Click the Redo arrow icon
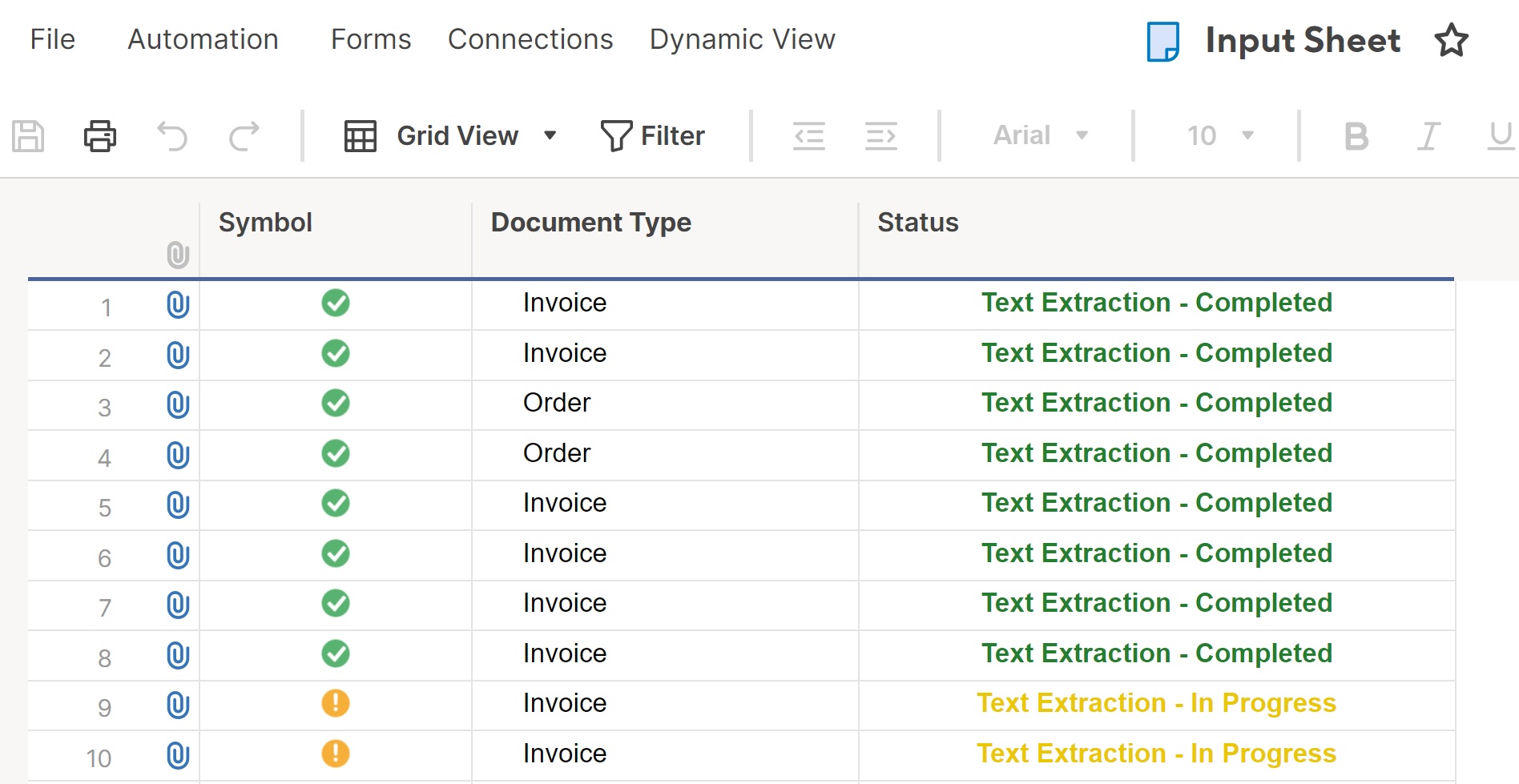 coord(244,136)
